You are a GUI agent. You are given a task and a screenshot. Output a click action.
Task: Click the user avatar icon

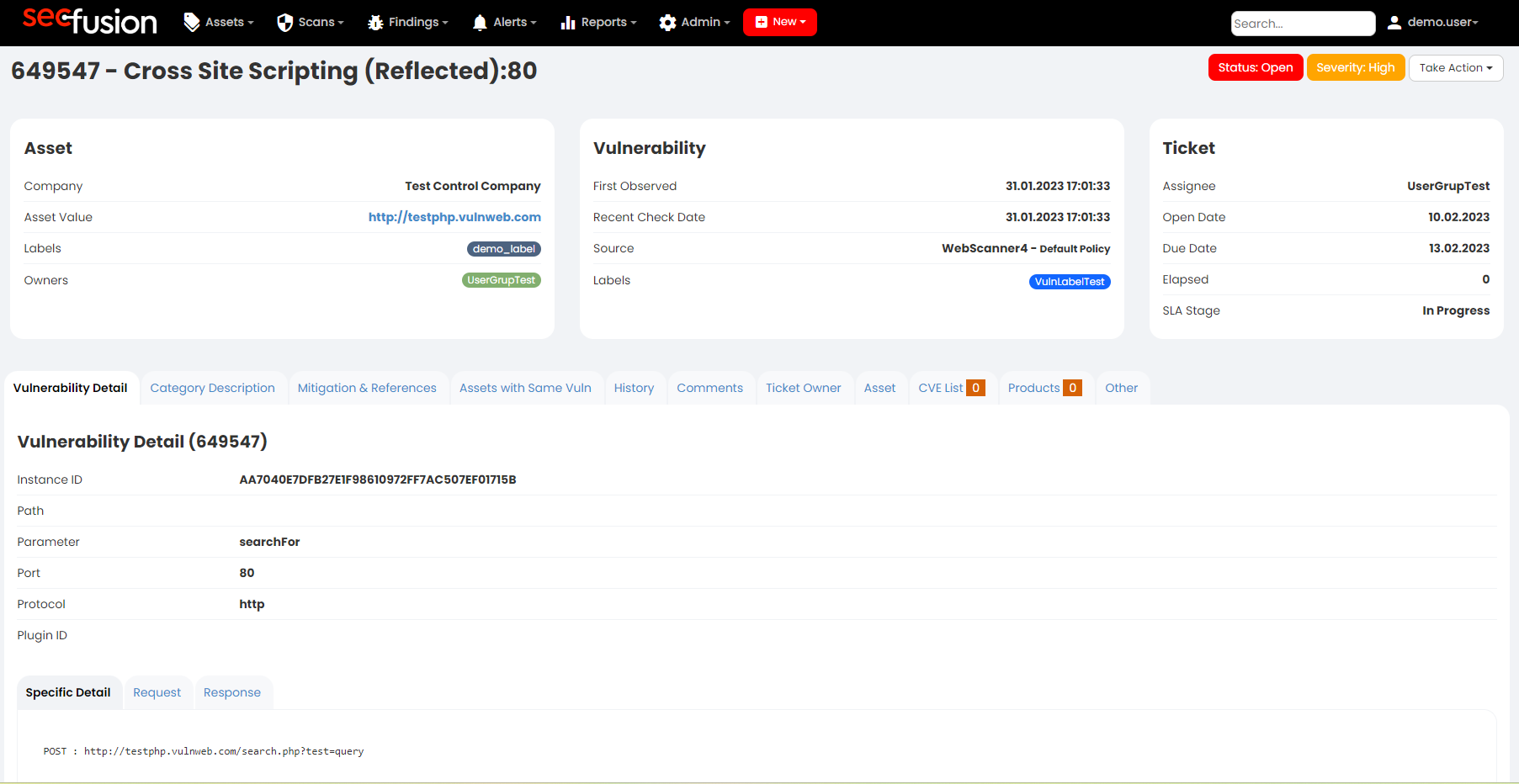[x=1394, y=23]
